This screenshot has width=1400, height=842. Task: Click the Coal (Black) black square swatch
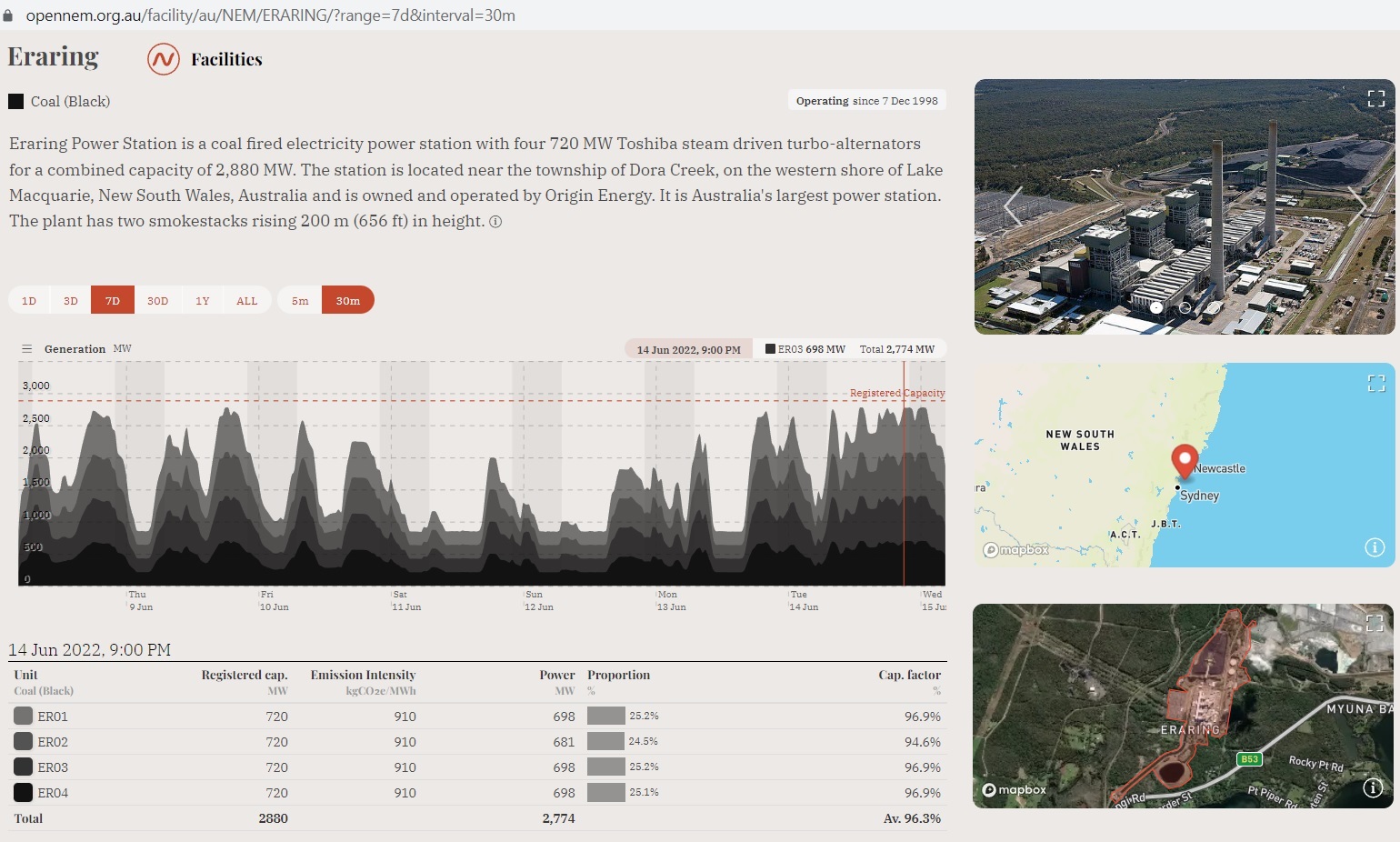point(15,101)
